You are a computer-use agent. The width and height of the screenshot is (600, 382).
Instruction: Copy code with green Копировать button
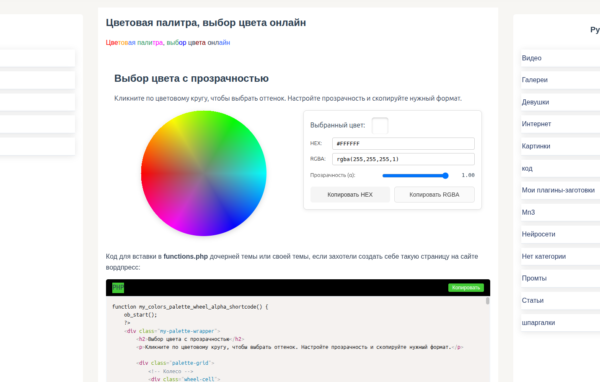click(466, 287)
